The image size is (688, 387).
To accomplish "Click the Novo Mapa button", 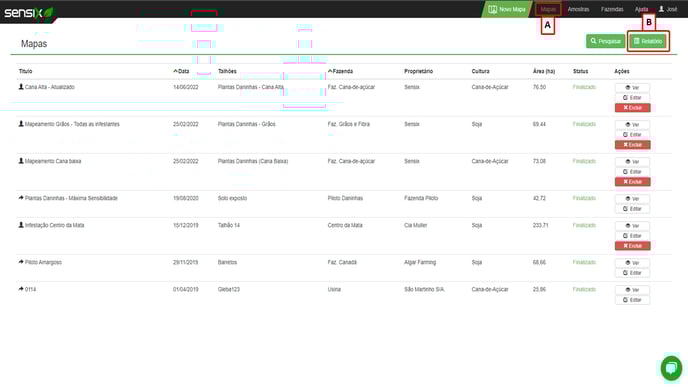I will click(x=507, y=9).
